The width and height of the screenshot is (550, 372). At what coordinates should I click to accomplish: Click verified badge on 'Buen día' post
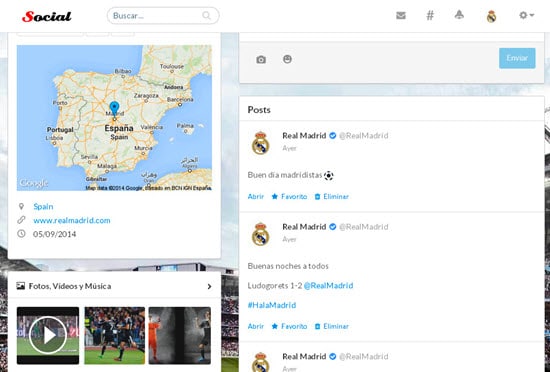(333, 136)
